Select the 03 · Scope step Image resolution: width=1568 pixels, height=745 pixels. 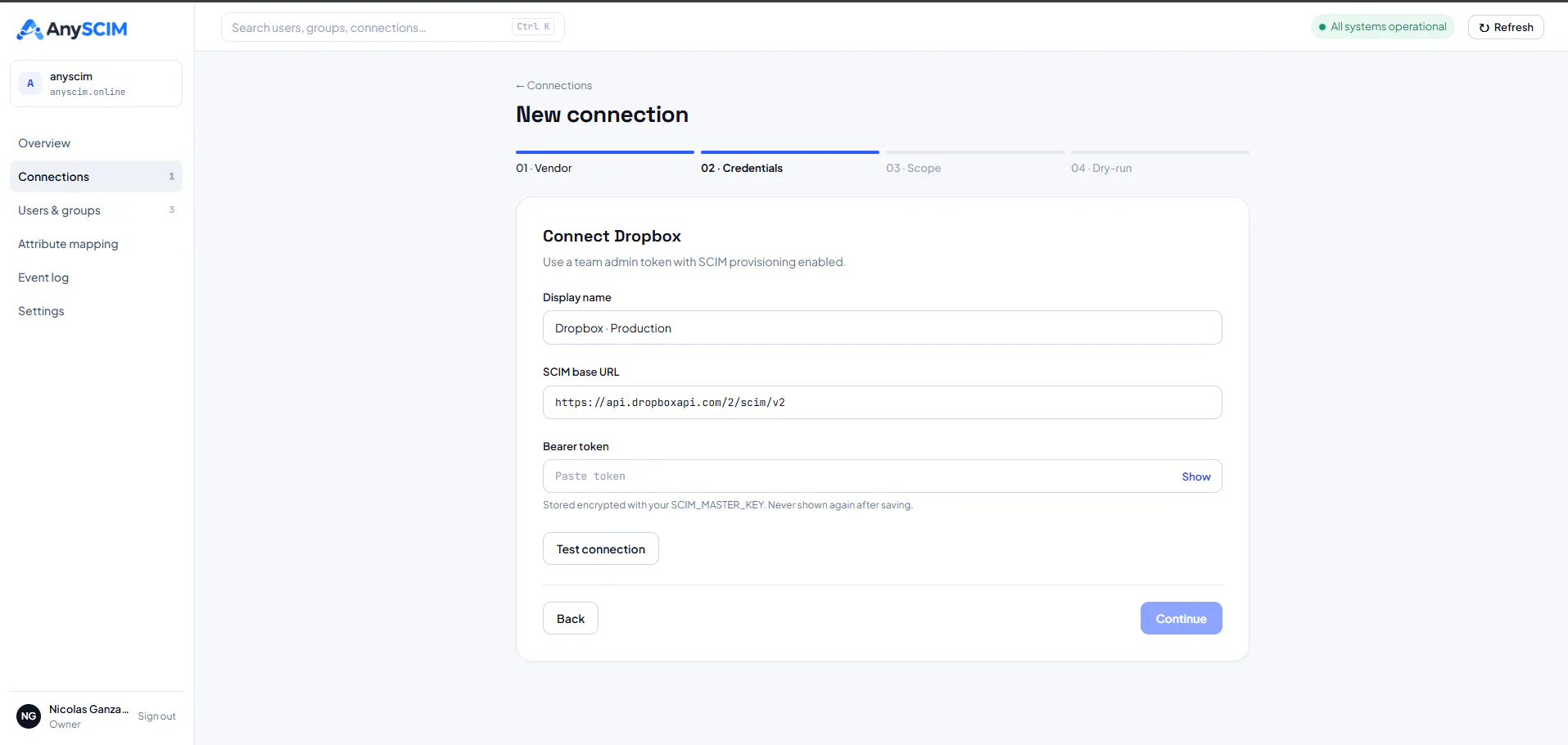coord(975,163)
